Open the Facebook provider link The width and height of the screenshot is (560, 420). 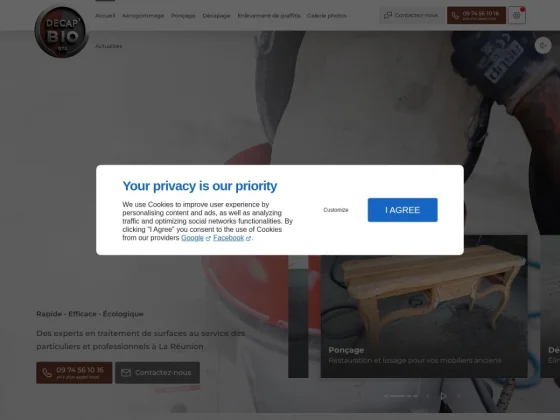229,238
